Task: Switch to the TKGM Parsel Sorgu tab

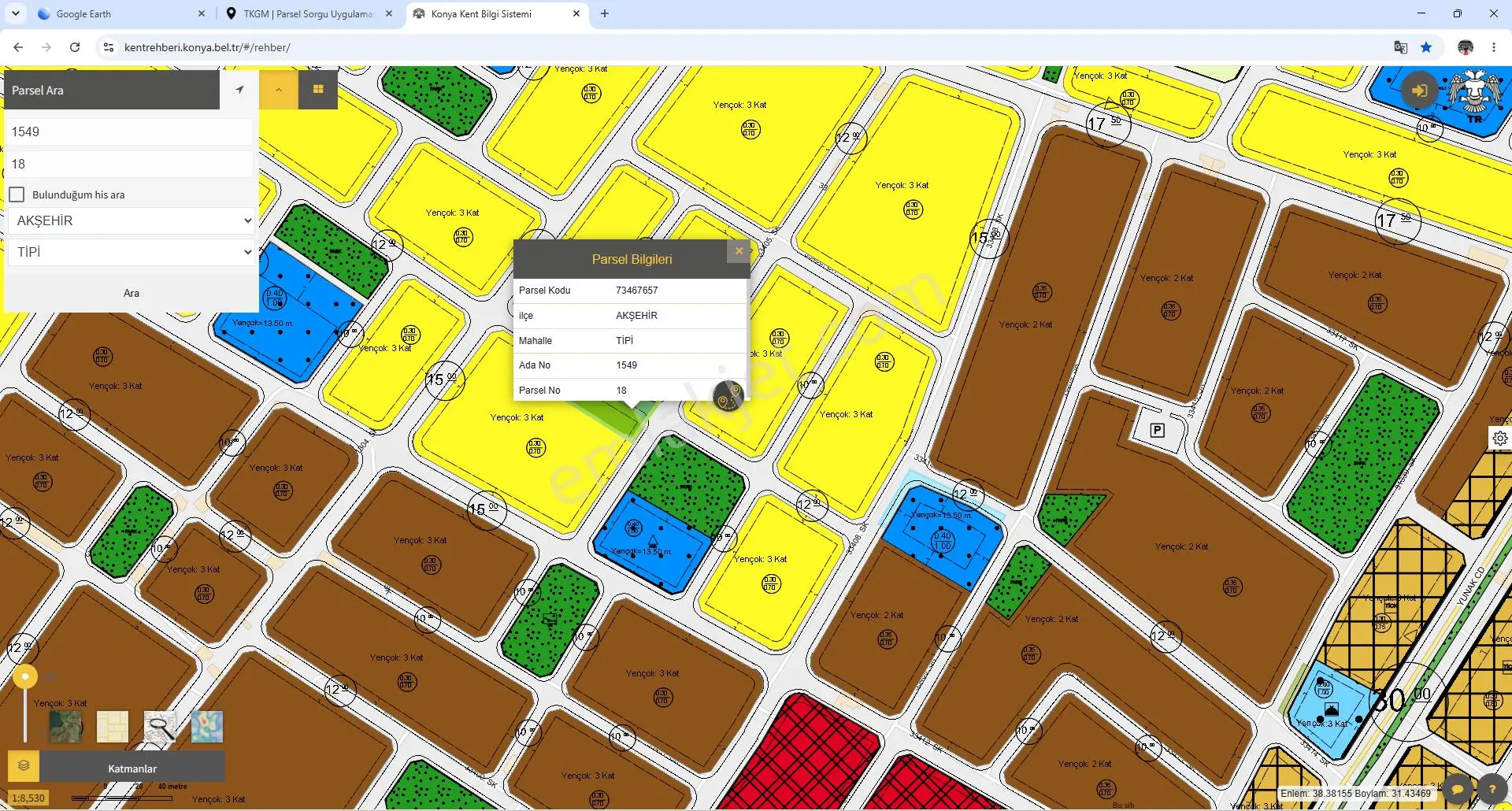Action: tap(309, 13)
